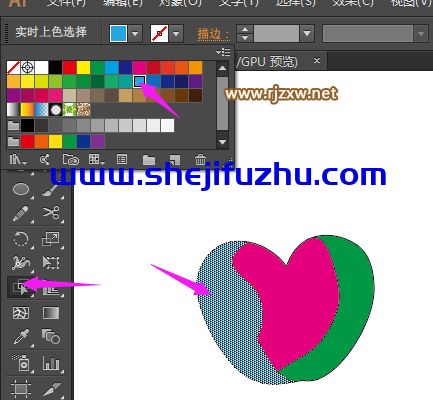The image size is (433, 400).
Task: Select the Rotate tool
Action: [x=21, y=239]
